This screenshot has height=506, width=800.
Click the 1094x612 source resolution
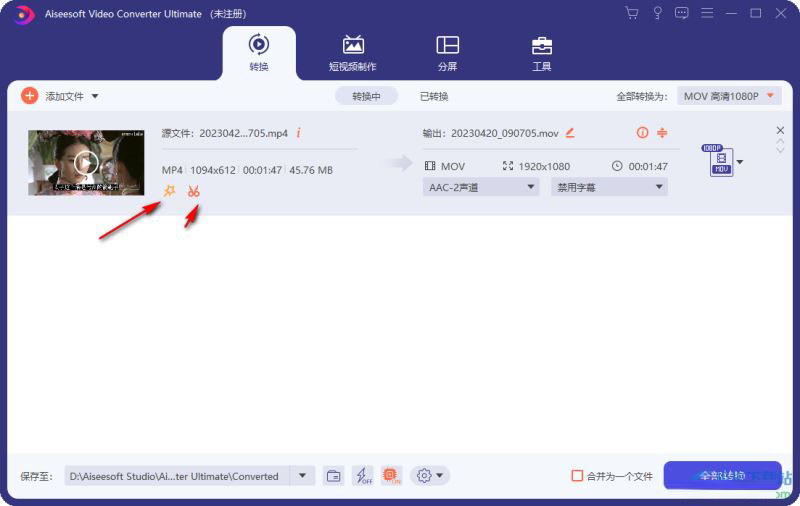213,170
